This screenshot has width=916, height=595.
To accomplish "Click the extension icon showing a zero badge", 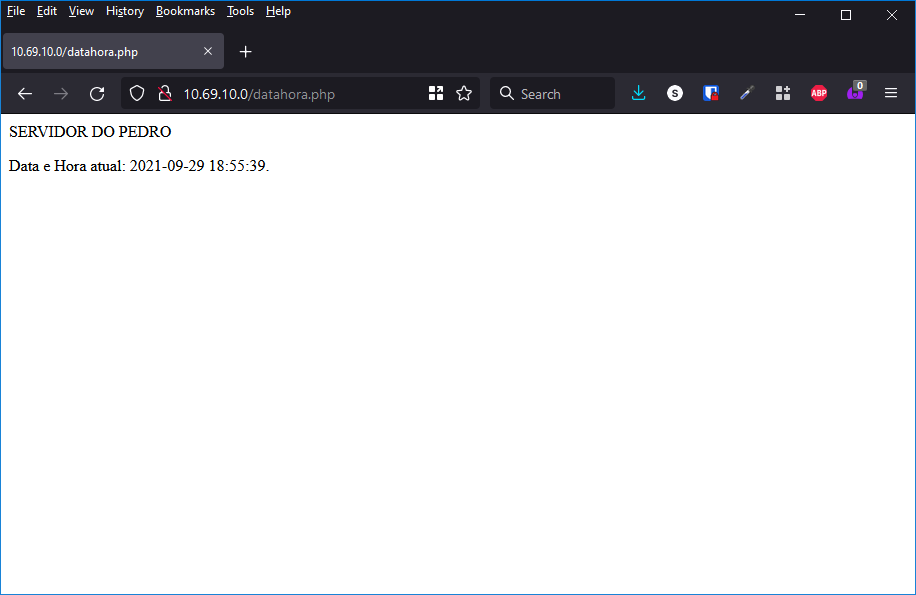I will (854, 93).
